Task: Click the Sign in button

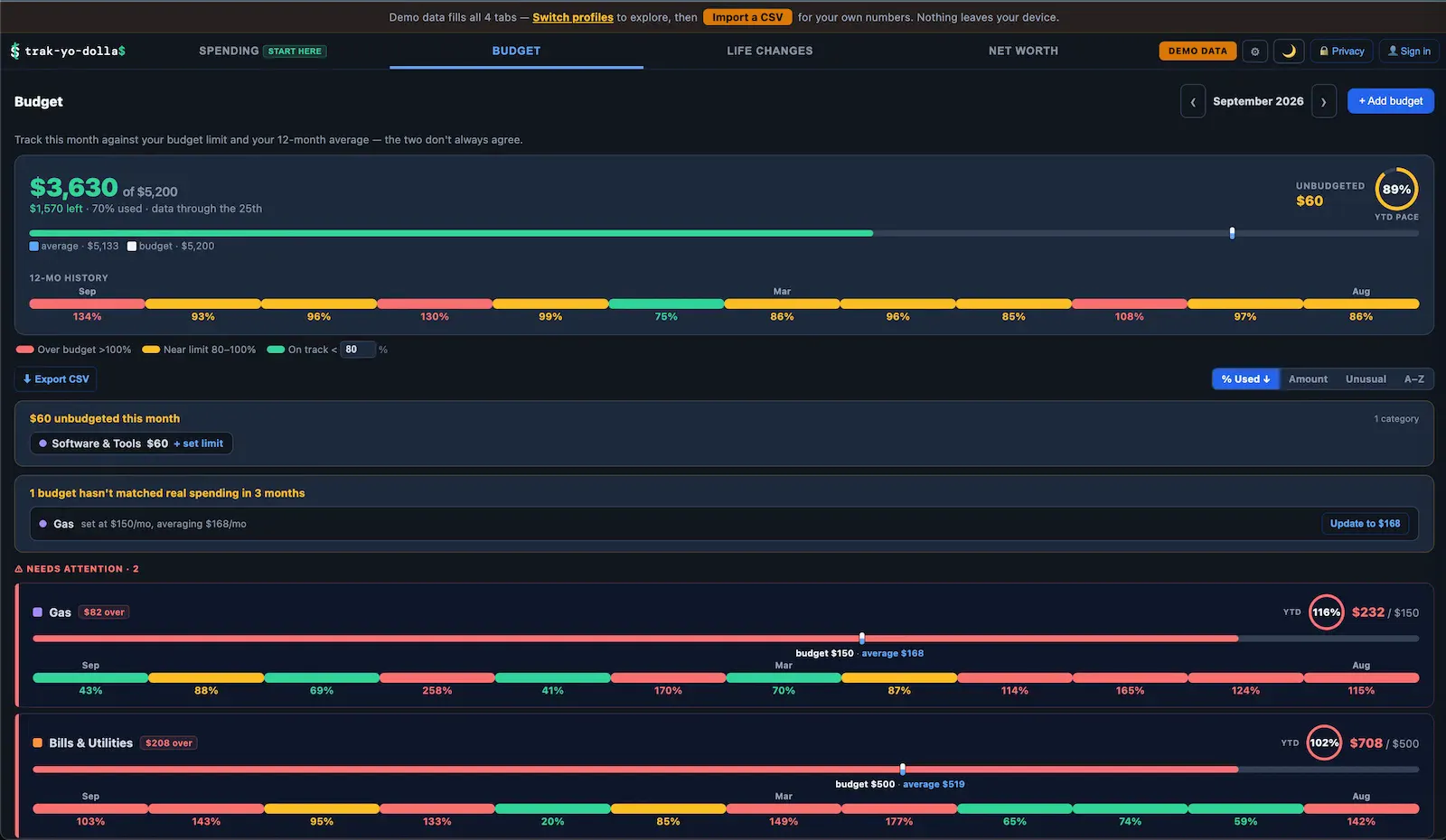Action: pyautogui.click(x=1409, y=51)
